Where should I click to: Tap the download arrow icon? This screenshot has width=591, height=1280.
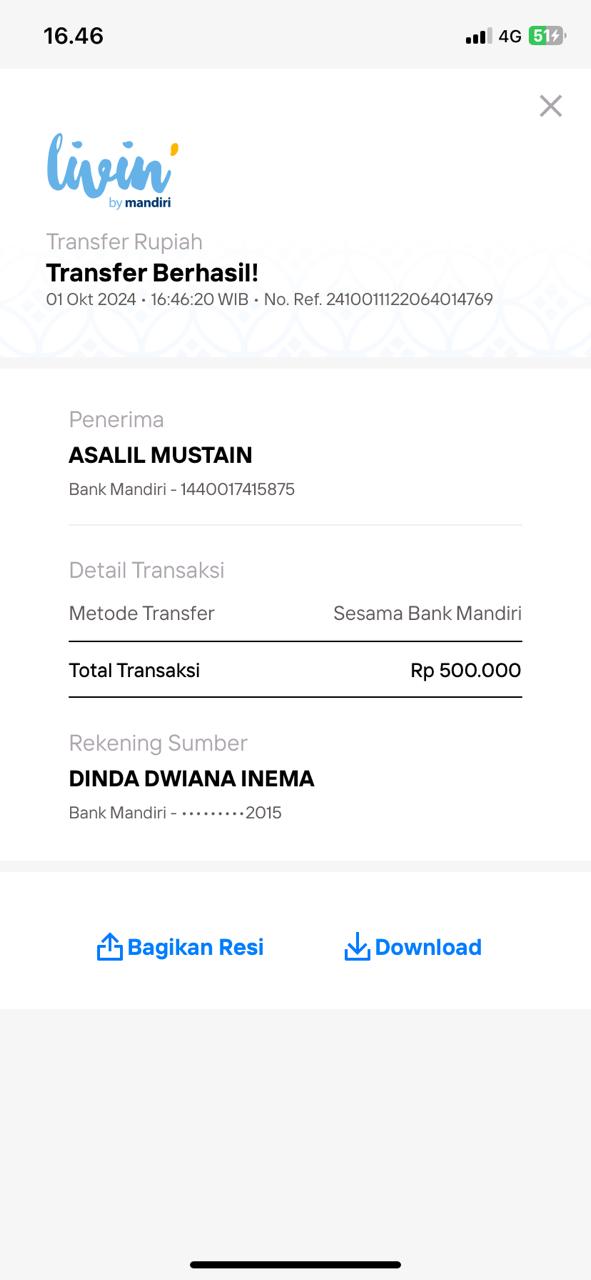click(x=357, y=947)
